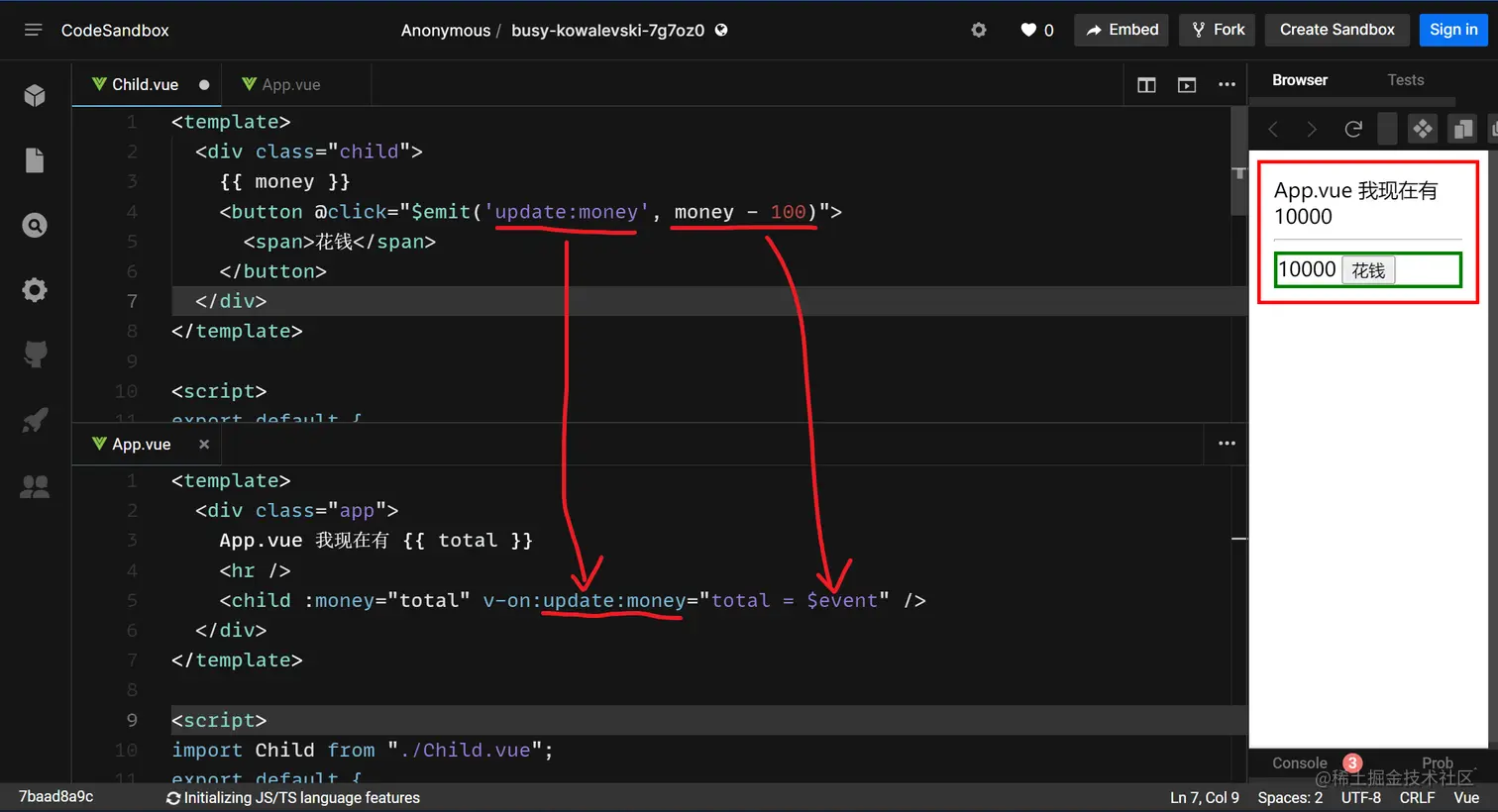
Task: Open the sandbox configuration settings
Action: click(x=35, y=289)
